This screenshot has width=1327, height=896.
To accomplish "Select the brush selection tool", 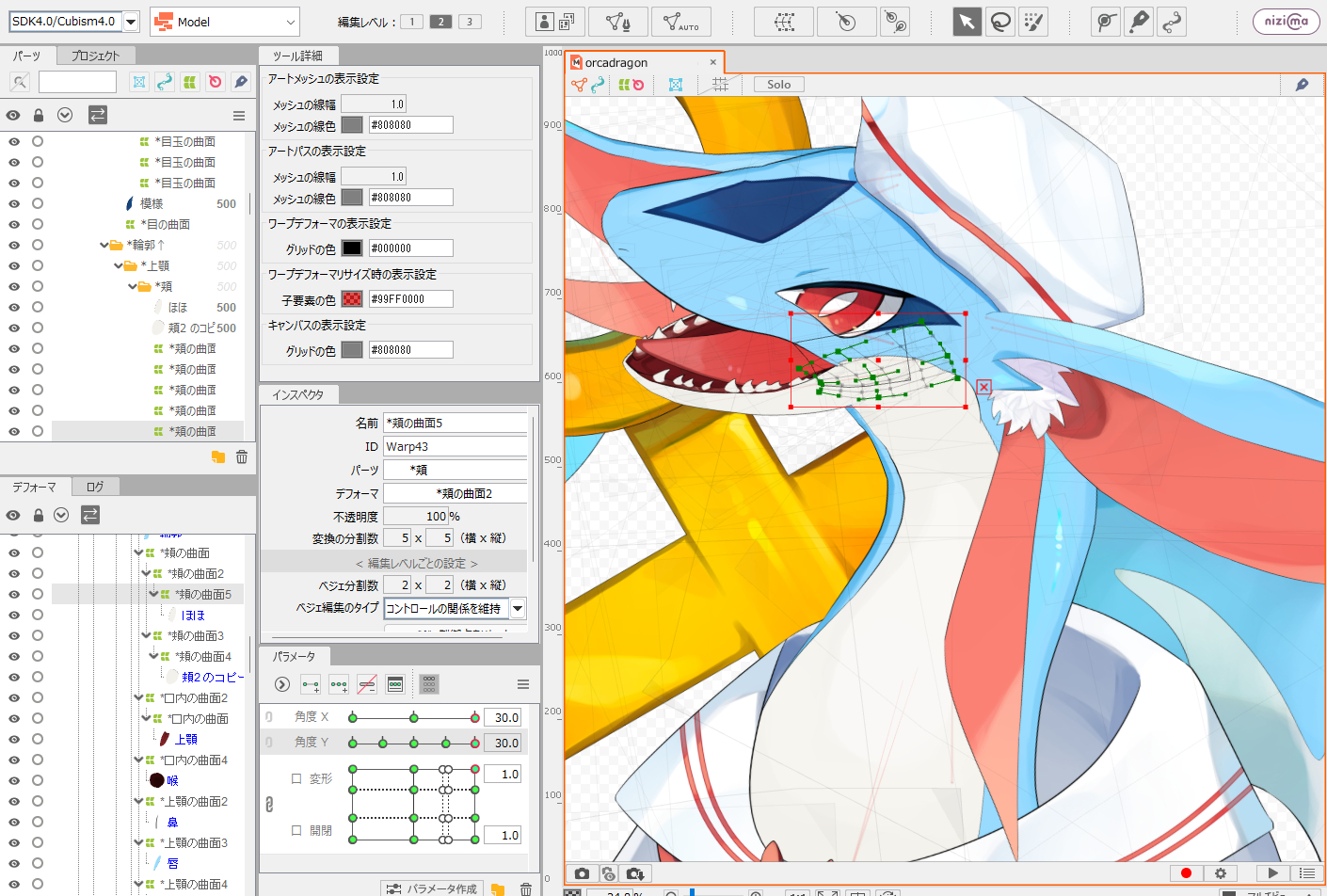I will (1033, 22).
